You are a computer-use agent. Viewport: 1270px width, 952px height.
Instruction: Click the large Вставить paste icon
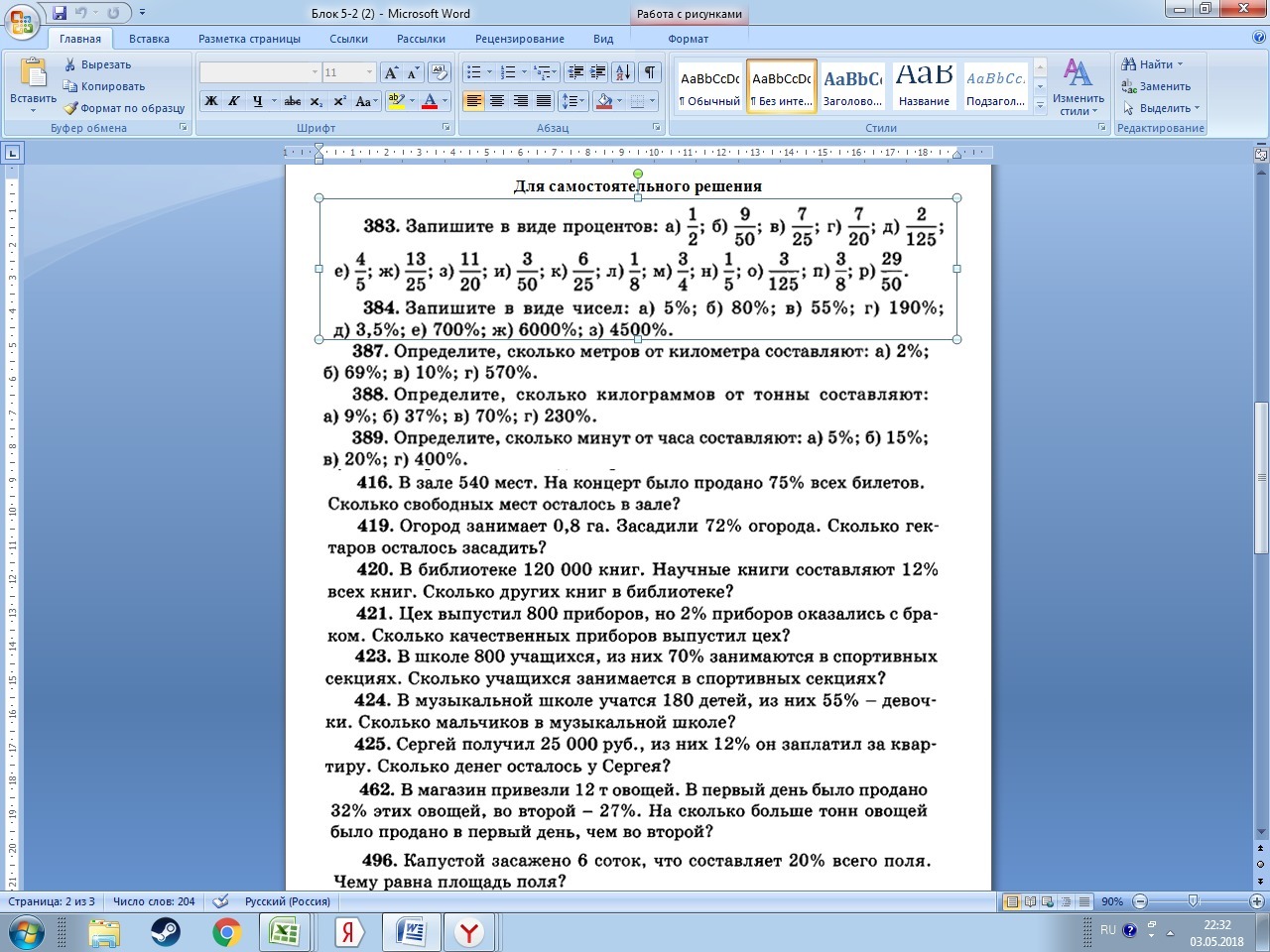[x=33, y=73]
